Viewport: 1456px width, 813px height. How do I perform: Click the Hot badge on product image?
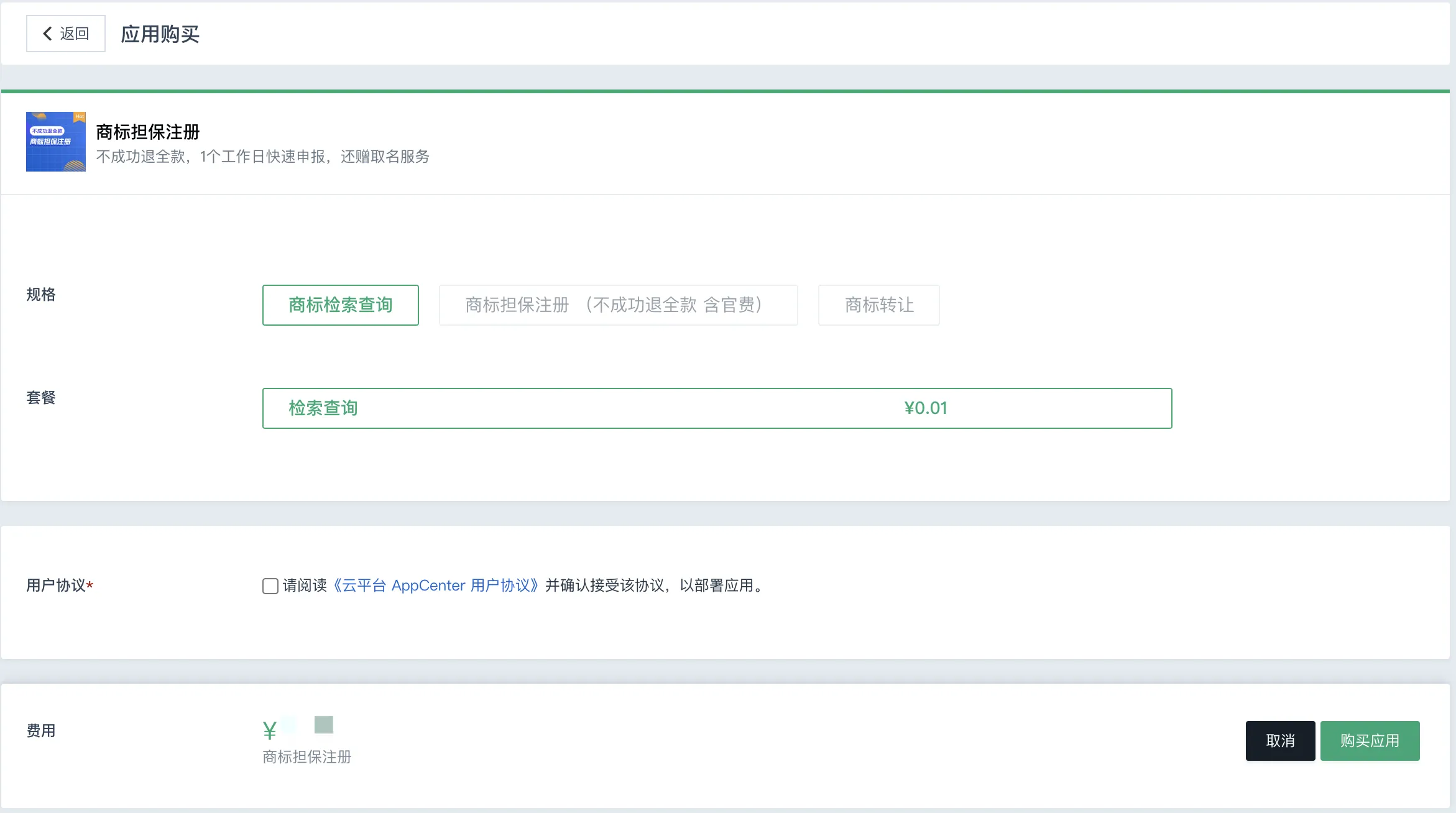[x=80, y=116]
